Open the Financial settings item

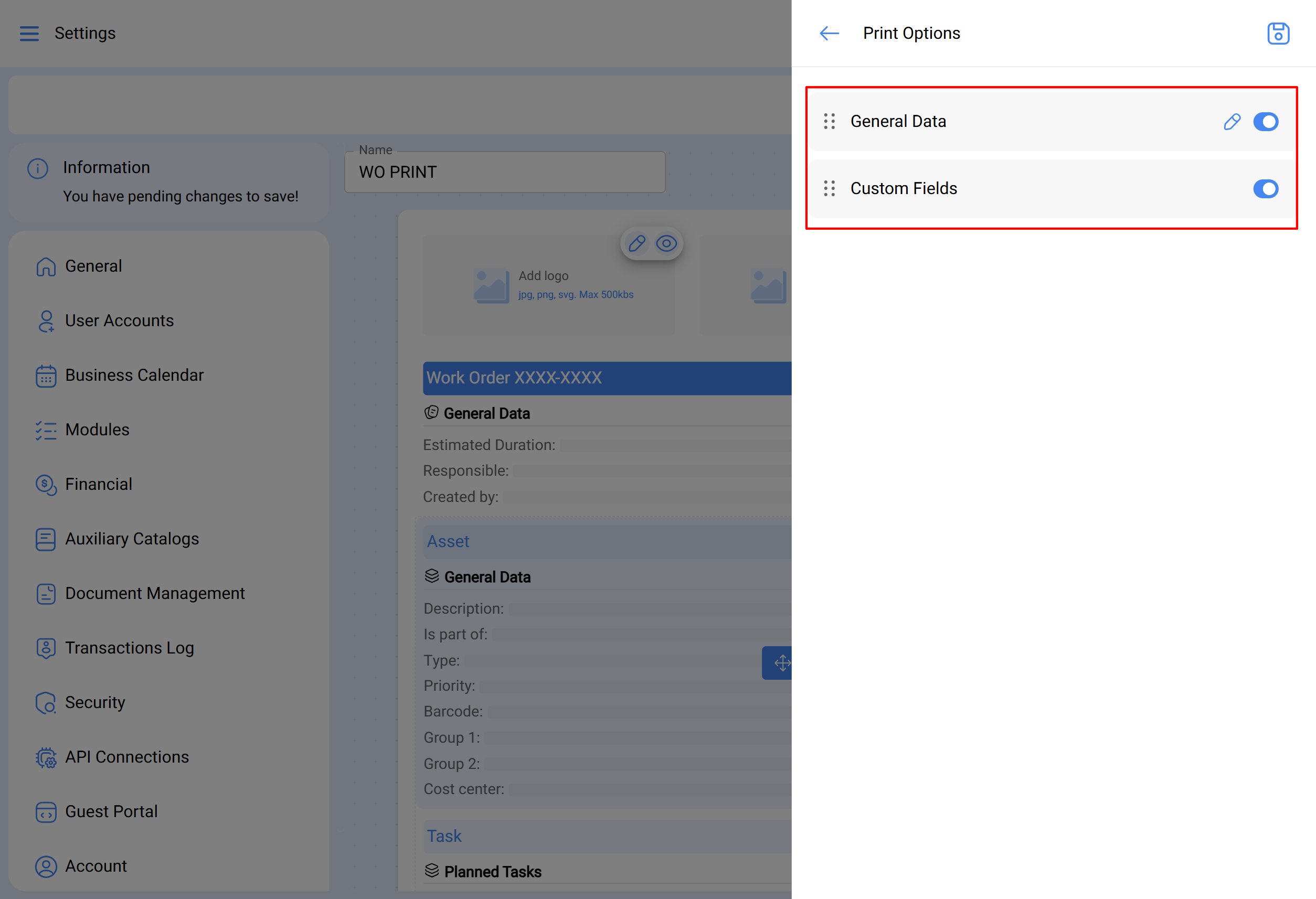click(99, 485)
